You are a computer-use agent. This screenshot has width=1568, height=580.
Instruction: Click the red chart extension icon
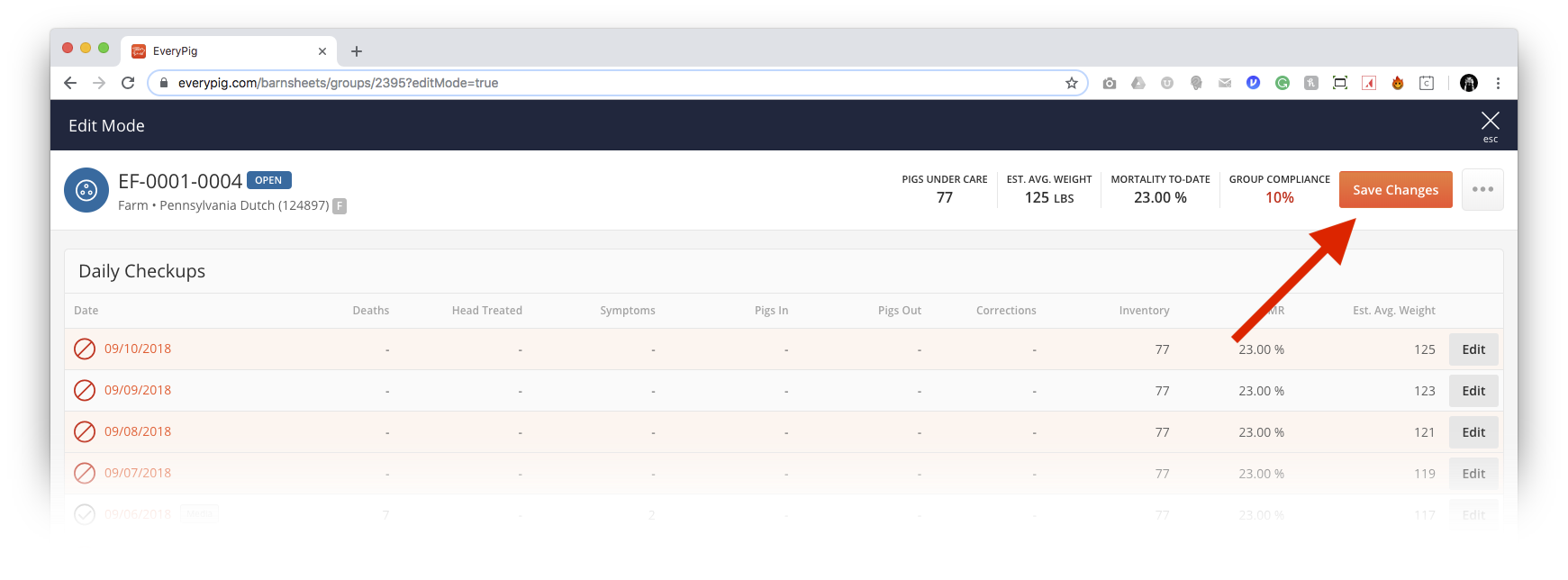click(x=1369, y=83)
